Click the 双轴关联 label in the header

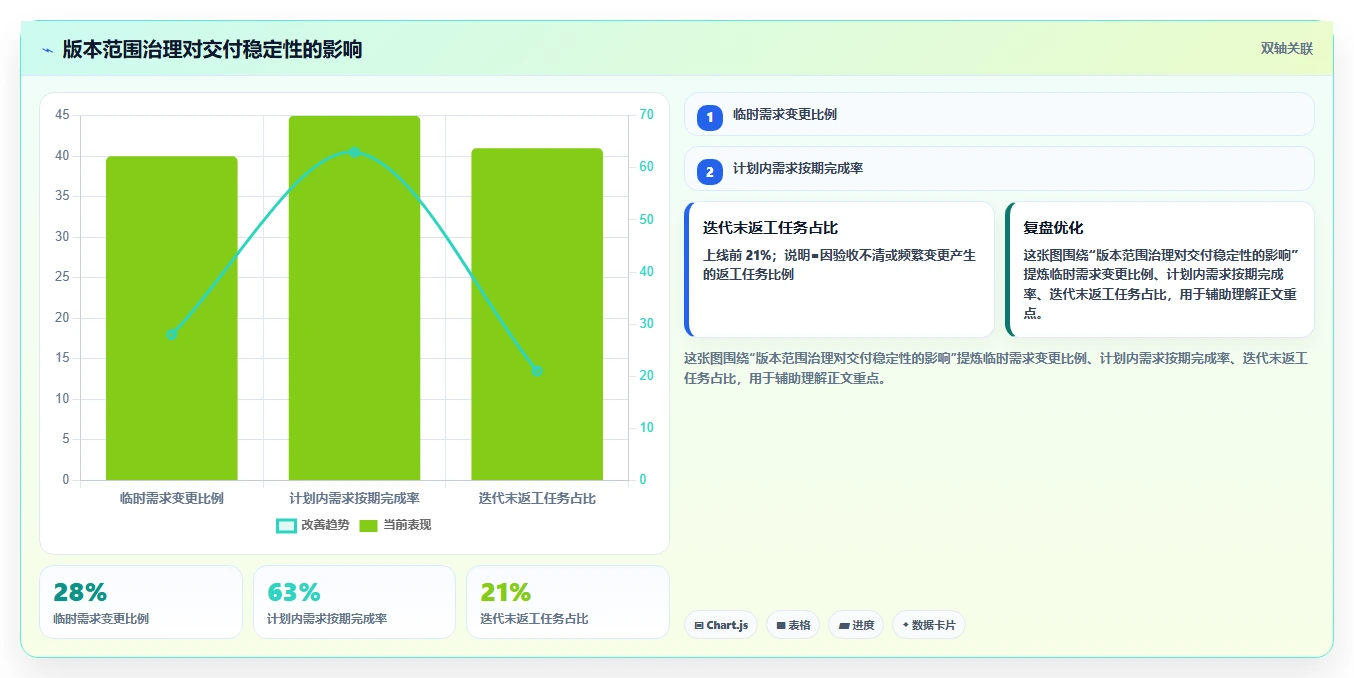click(1286, 49)
